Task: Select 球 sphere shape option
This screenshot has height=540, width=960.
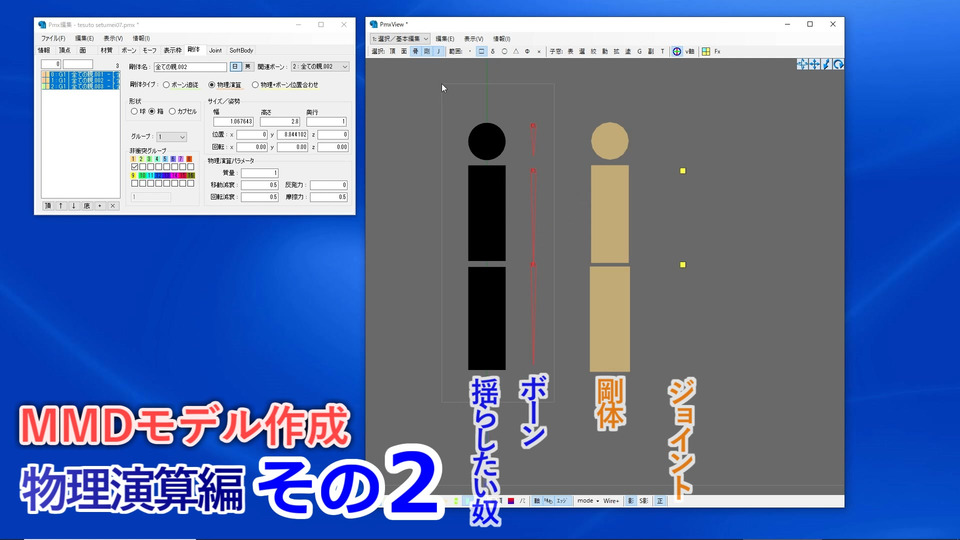Action: point(138,111)
